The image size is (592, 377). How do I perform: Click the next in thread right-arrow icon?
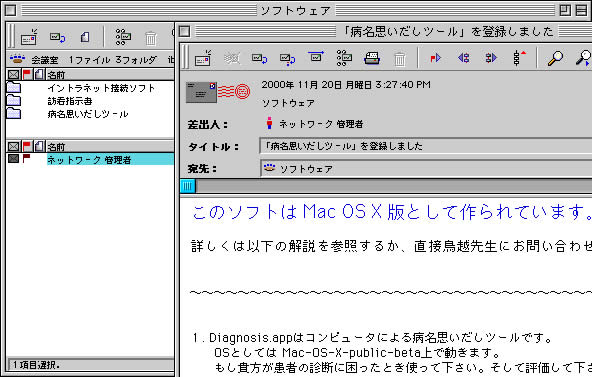pyautogui.click(x=491, y=58)
